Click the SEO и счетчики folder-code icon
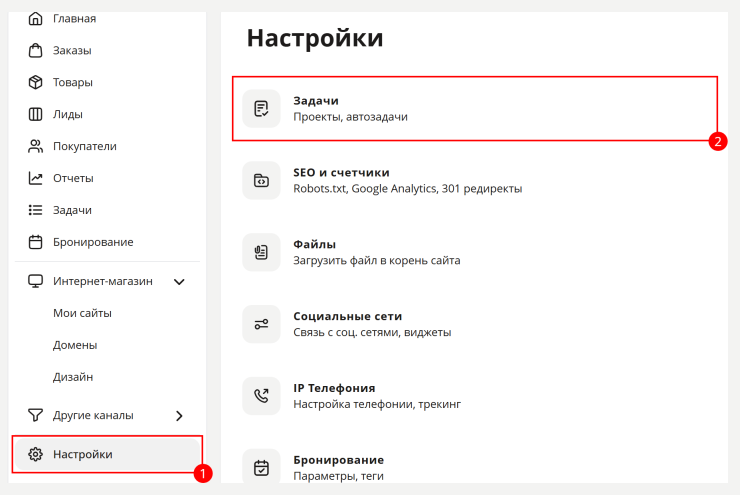Screen dimensions: 740x495 261,180
